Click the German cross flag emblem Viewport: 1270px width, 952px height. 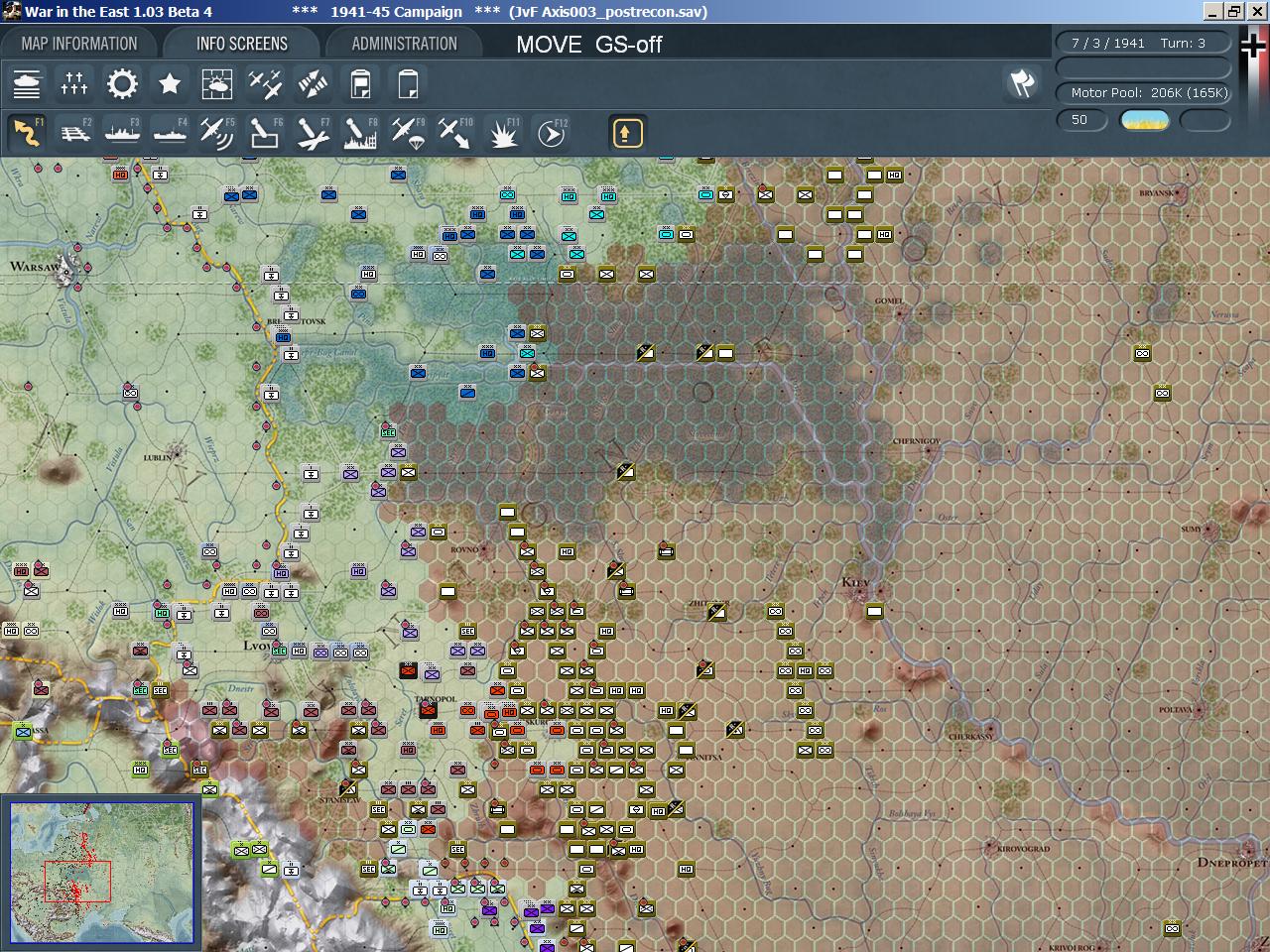(1254, 46)
